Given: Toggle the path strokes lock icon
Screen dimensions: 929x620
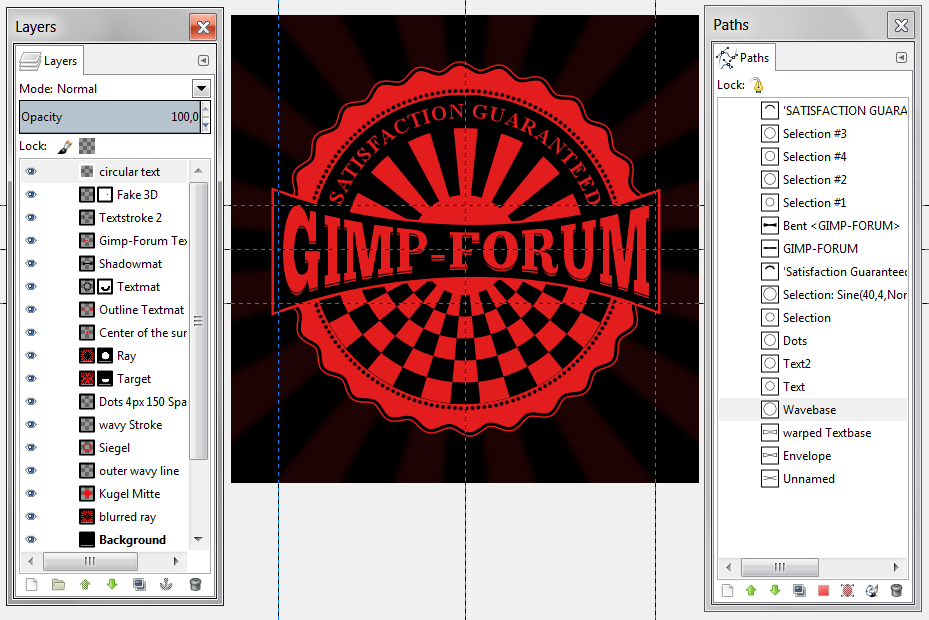Looking at the screenshot, I should click(x=758, y=85).
